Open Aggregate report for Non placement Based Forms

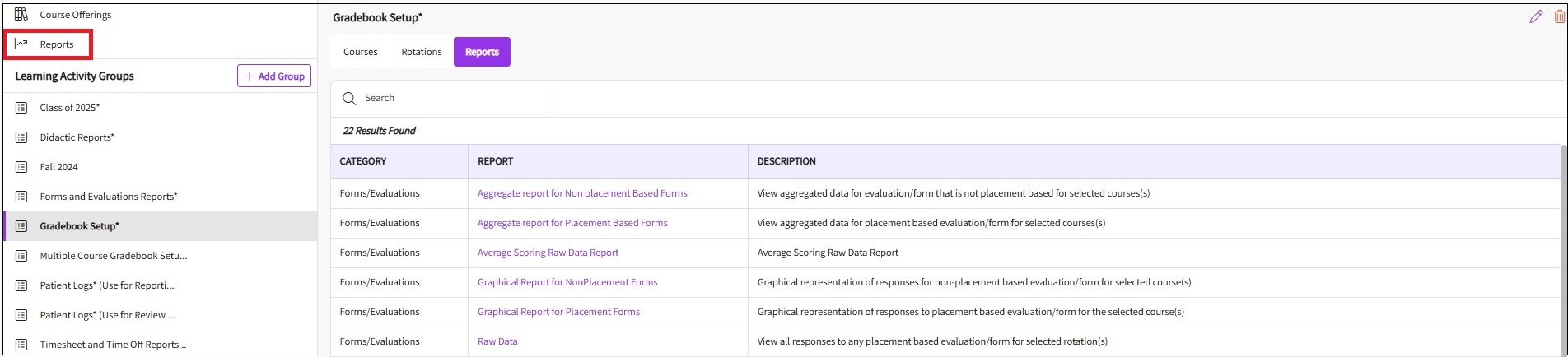pos(582,193)
